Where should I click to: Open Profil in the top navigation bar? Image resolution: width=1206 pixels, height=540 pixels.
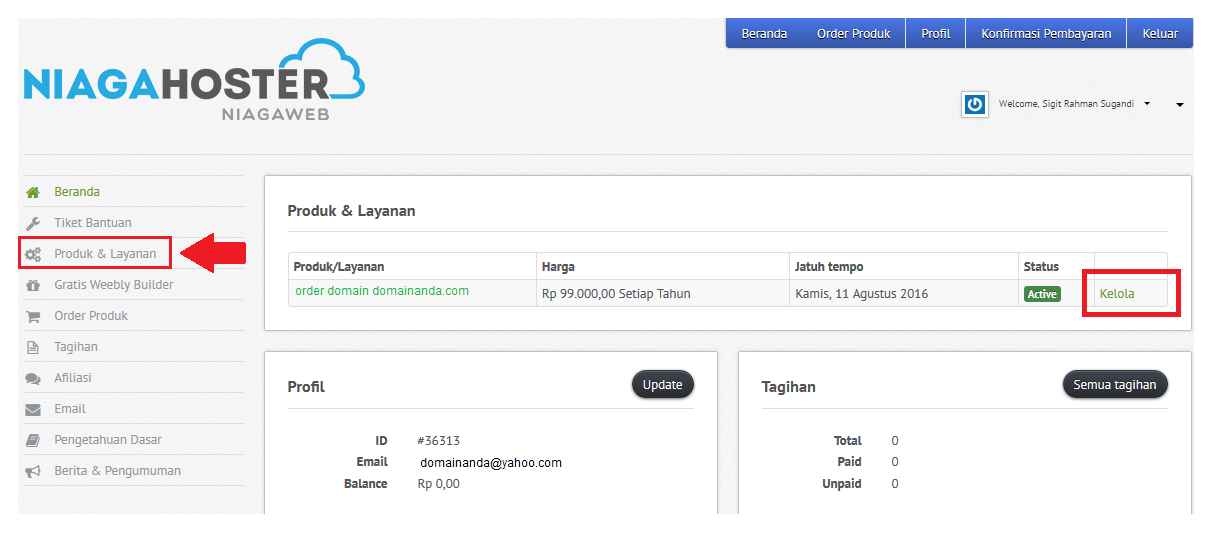click(x=936, y=33)
